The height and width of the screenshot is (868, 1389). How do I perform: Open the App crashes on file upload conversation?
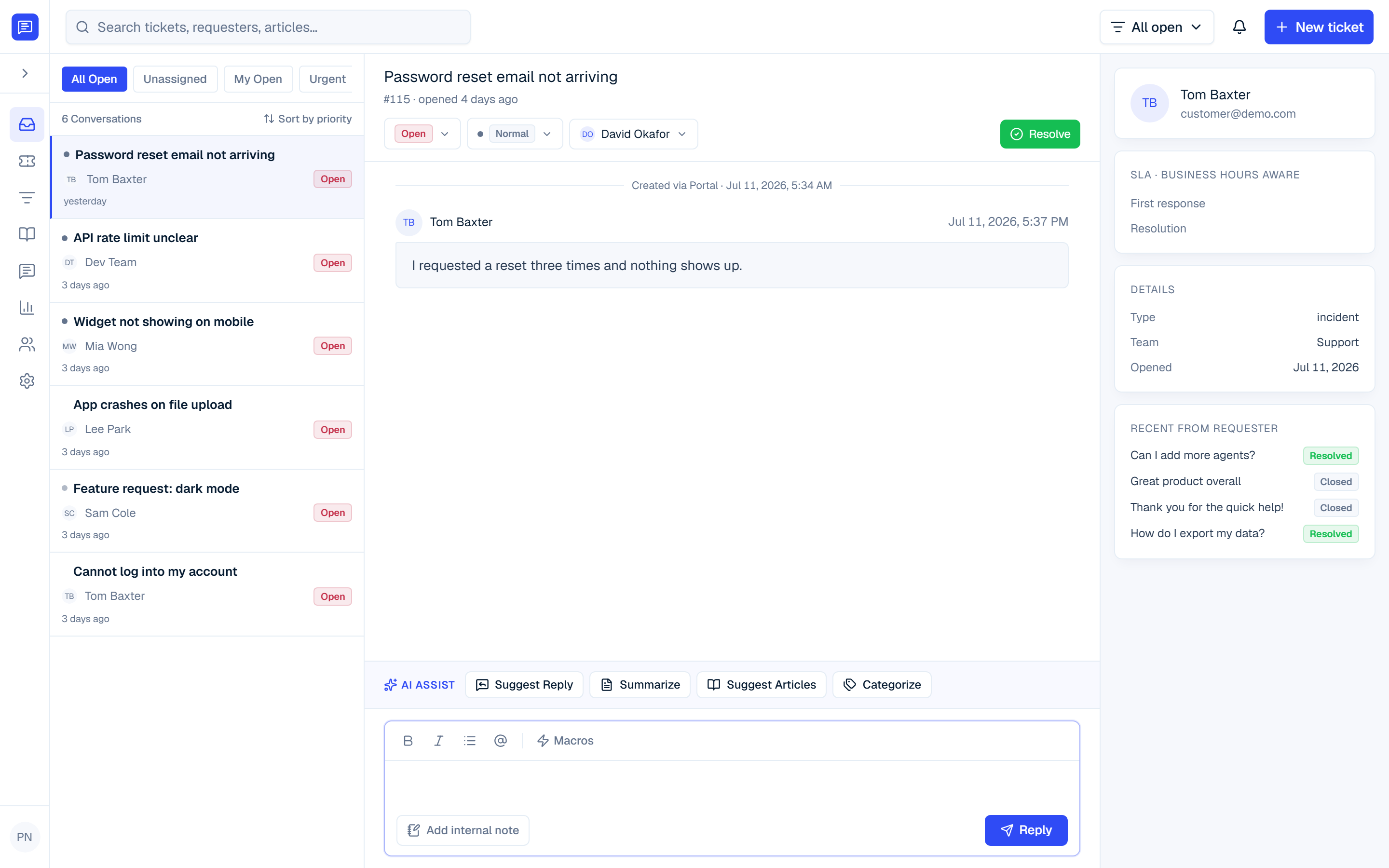[x=207, y=428]
